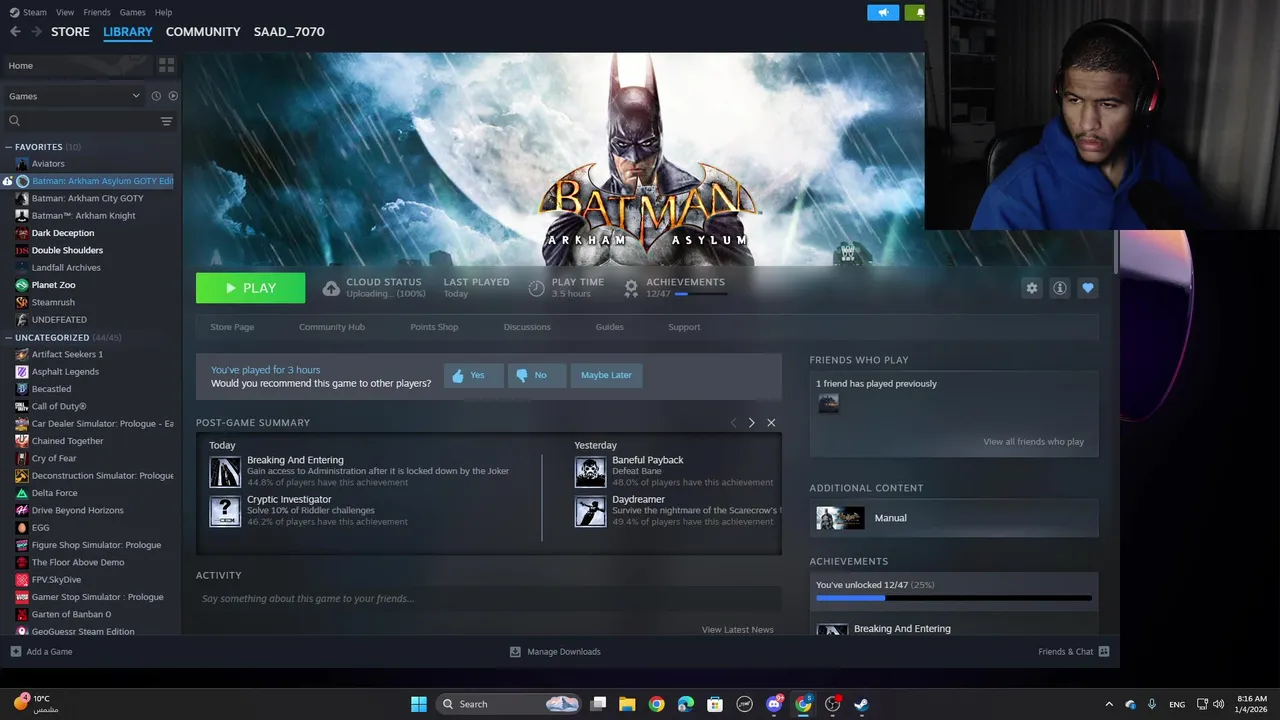Open Breaking And Entering achievement icon
The height and width of the screenshot is (720, 1280).
pyautogui.click(x=225, y=472)
